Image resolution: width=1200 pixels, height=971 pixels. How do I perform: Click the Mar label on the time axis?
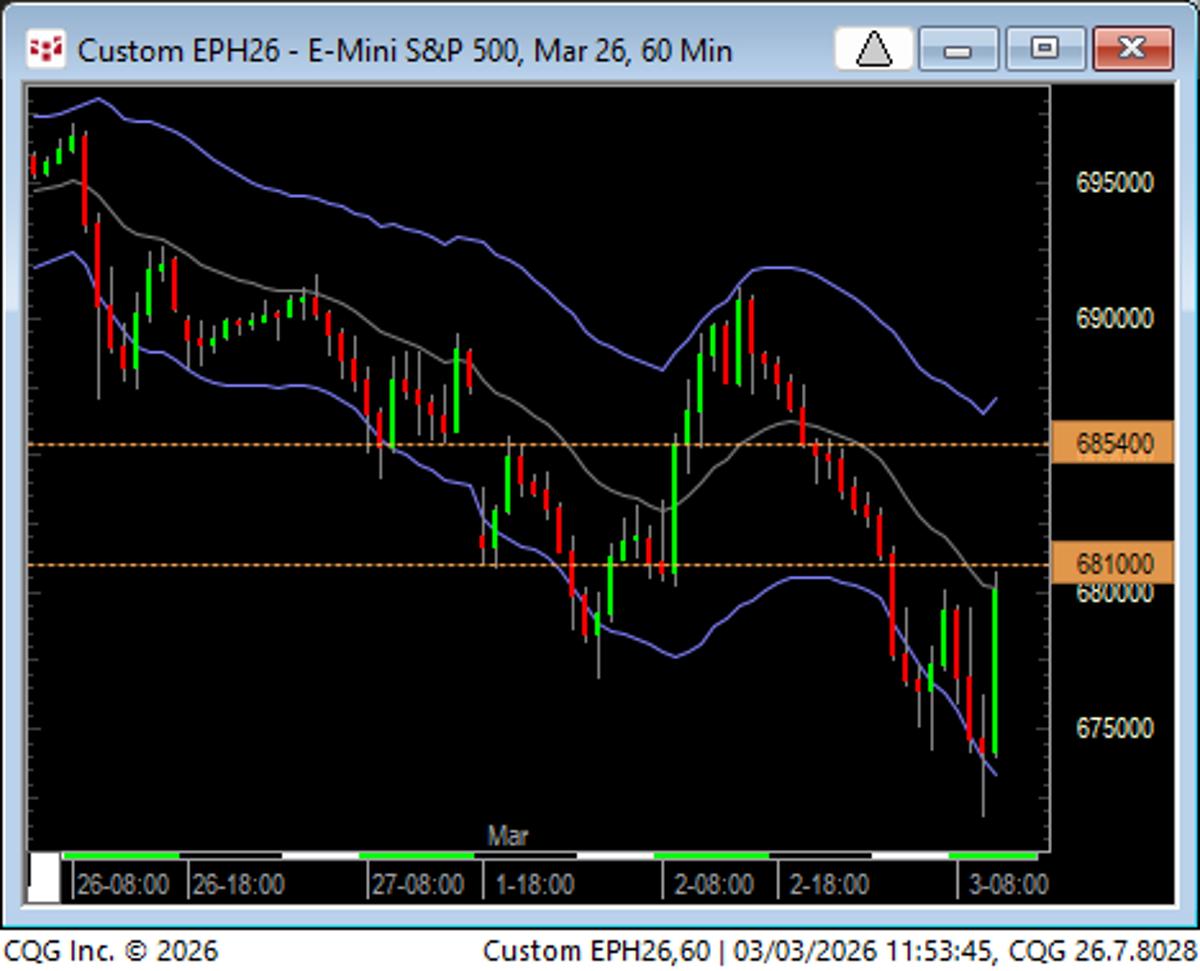[508, 836]
